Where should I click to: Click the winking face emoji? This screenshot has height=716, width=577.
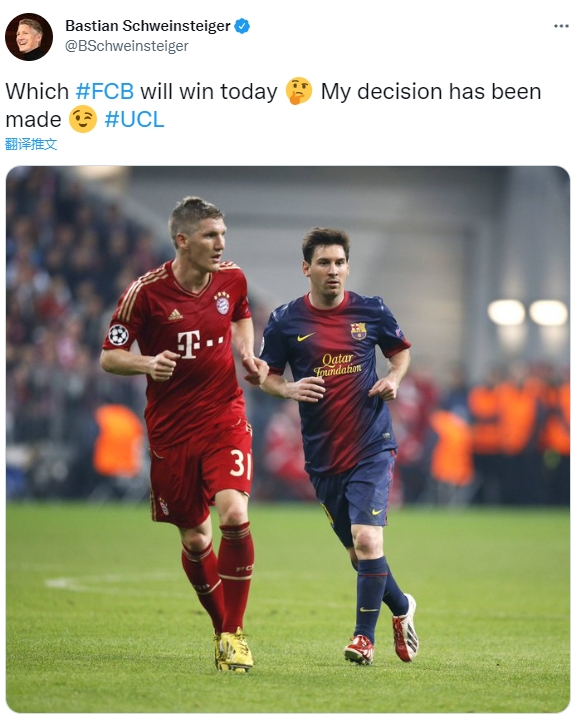[83, 119]
